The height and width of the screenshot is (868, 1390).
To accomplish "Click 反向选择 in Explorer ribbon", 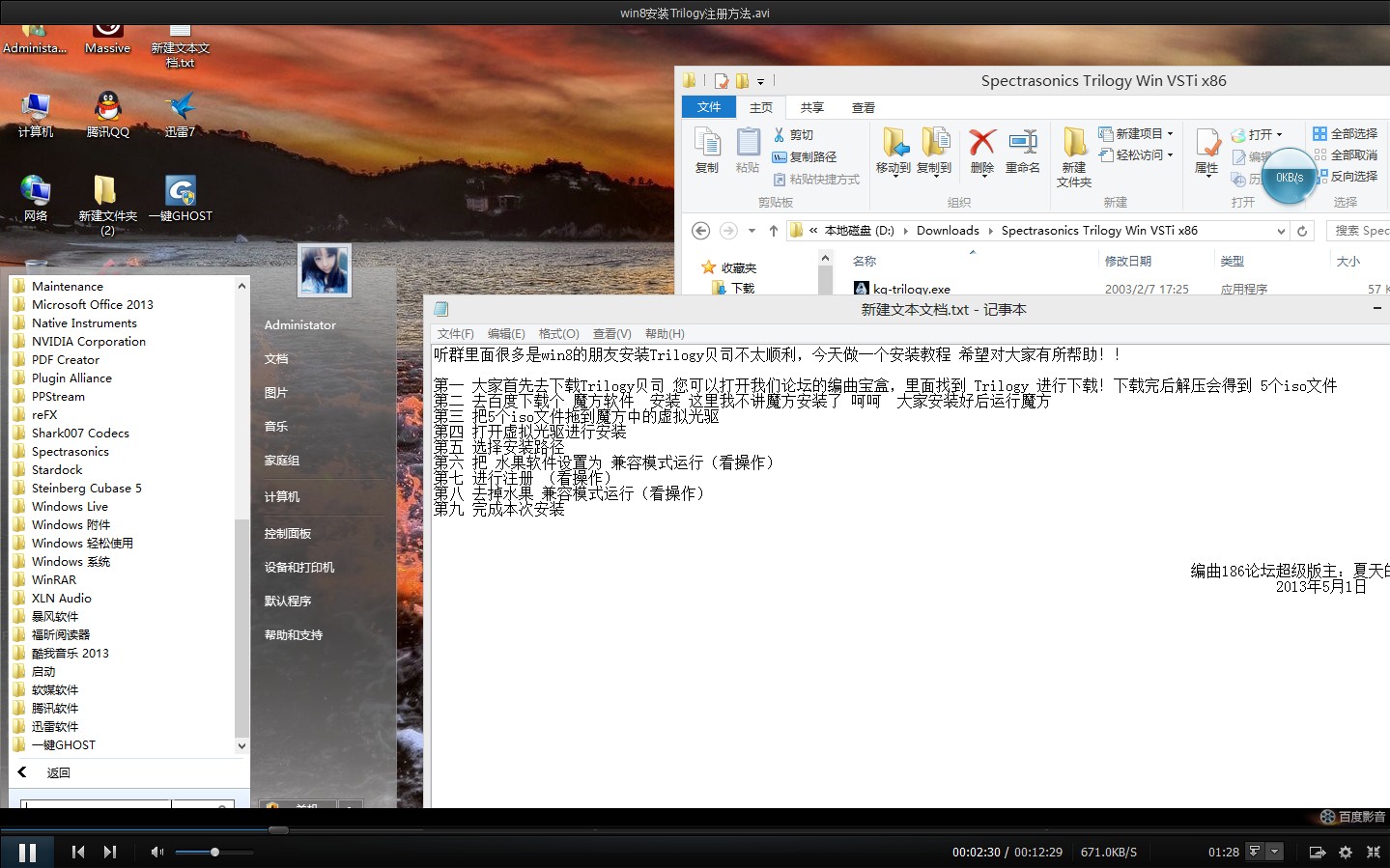I will pyautogui.click(x=1345, y=176).
